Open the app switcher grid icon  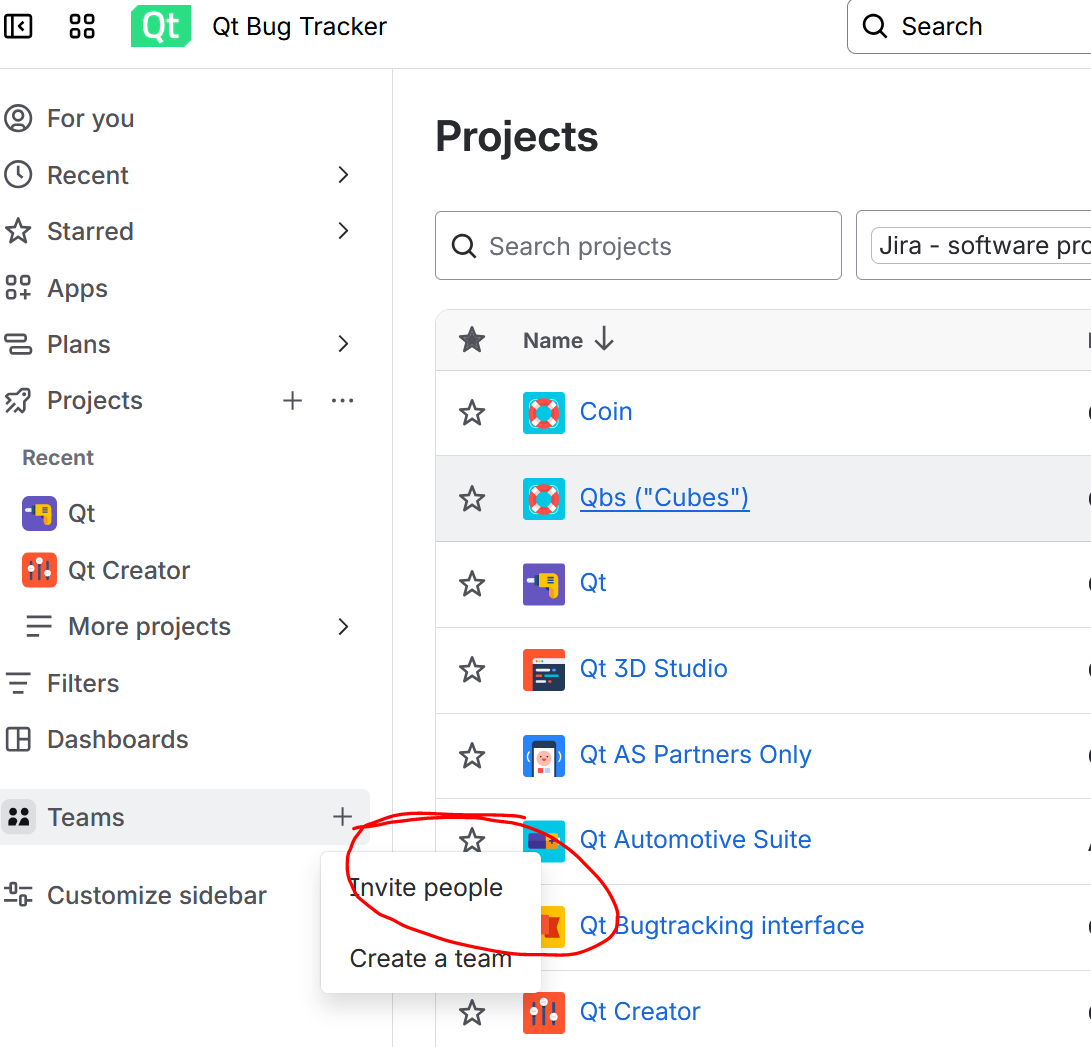pos(82,26)
